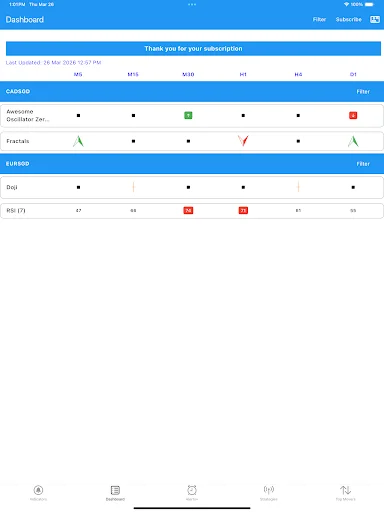Select the M5 timeframe column header
Viewport: 384px width, 512px height.
pyautogui.click(x=78, y=74)
